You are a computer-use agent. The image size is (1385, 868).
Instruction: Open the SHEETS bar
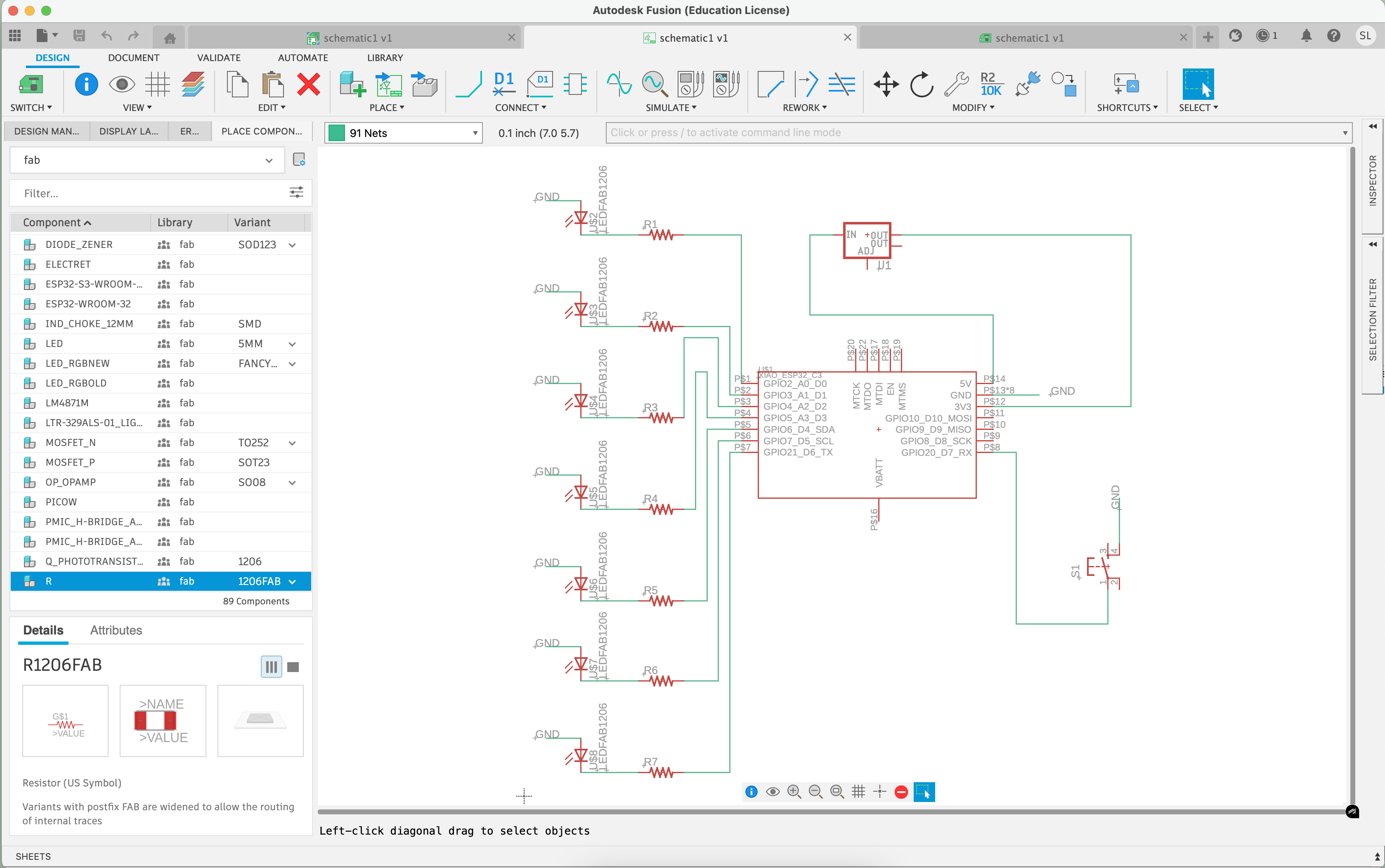pyautogui.click(x=33, y=856)
